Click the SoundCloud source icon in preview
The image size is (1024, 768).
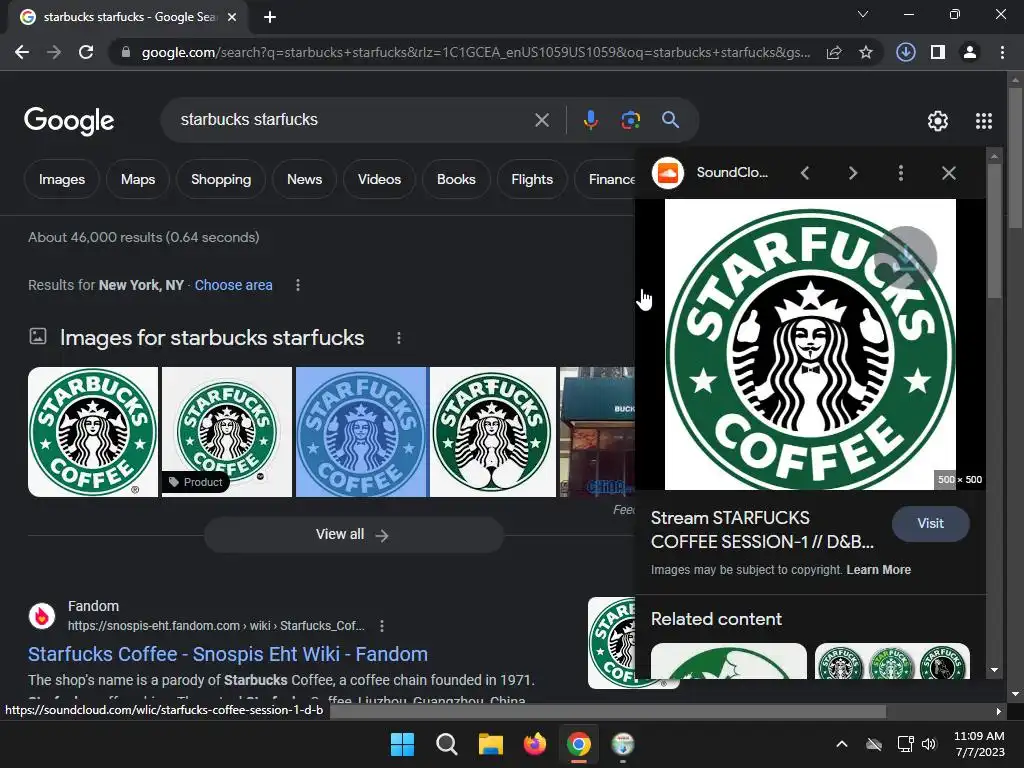tap(668, 173)
